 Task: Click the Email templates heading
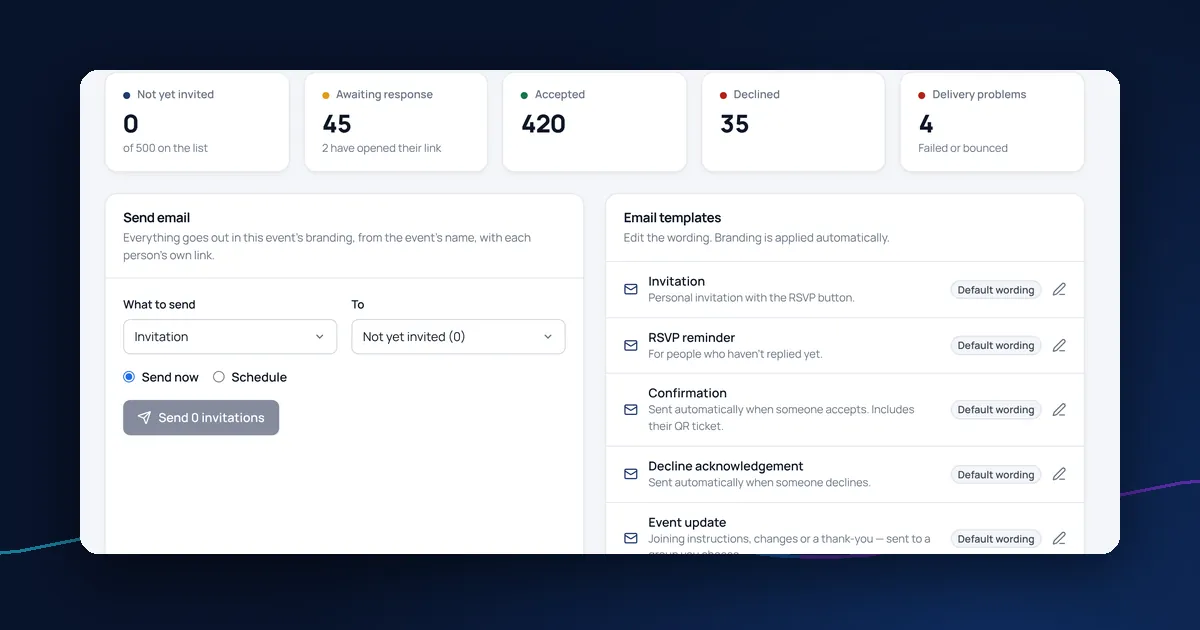[673, 218]
